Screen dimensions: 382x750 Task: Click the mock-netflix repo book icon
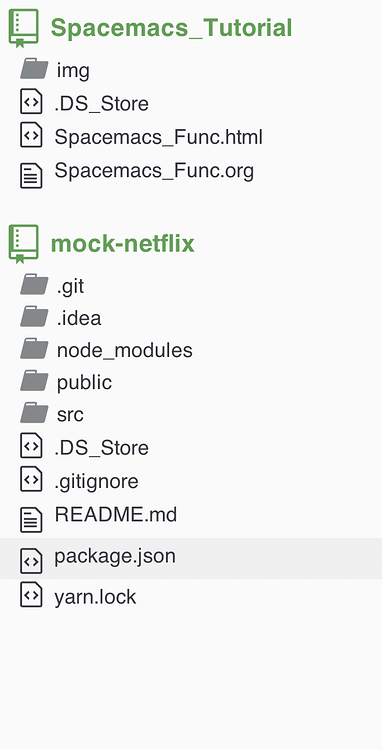[23, 244]
